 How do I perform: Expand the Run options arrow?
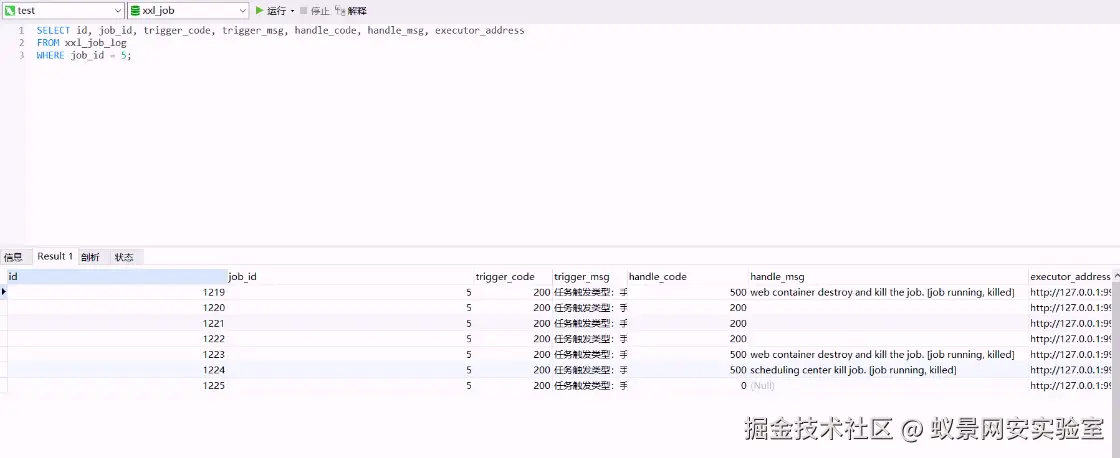293,11
